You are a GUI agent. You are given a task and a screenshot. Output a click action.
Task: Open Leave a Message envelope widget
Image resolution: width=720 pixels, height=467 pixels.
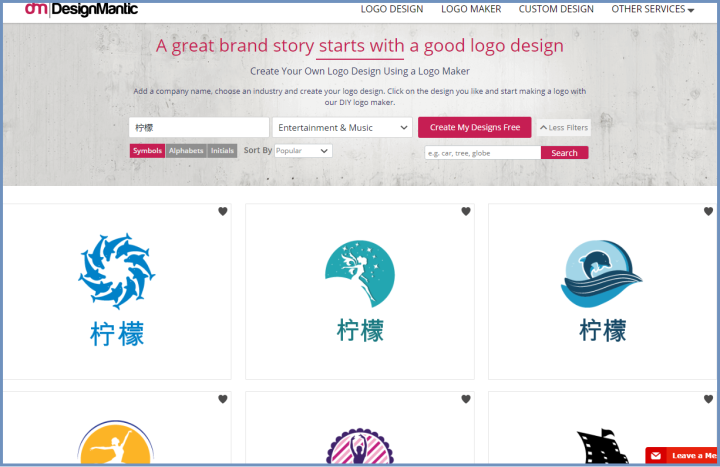pyautogui.click(x=682, y=456)
